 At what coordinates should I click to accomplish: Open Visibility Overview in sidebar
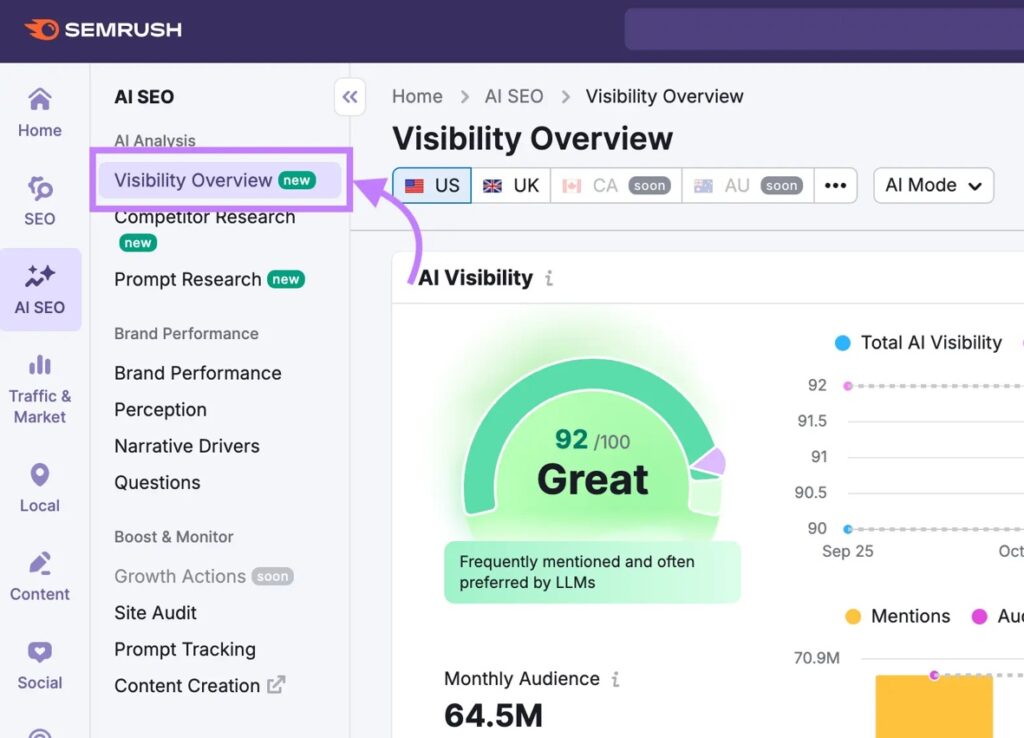pos(219,180)
